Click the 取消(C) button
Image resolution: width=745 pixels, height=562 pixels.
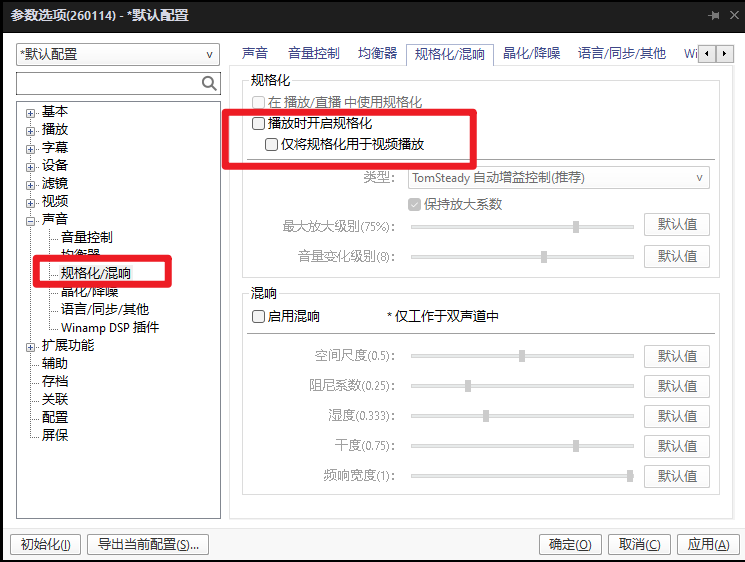tap(639, 544)
